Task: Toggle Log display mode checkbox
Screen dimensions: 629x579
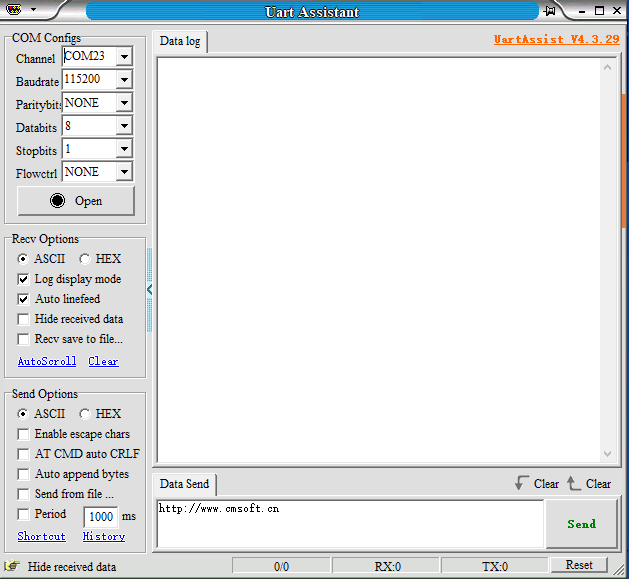Action: point(23,279)
